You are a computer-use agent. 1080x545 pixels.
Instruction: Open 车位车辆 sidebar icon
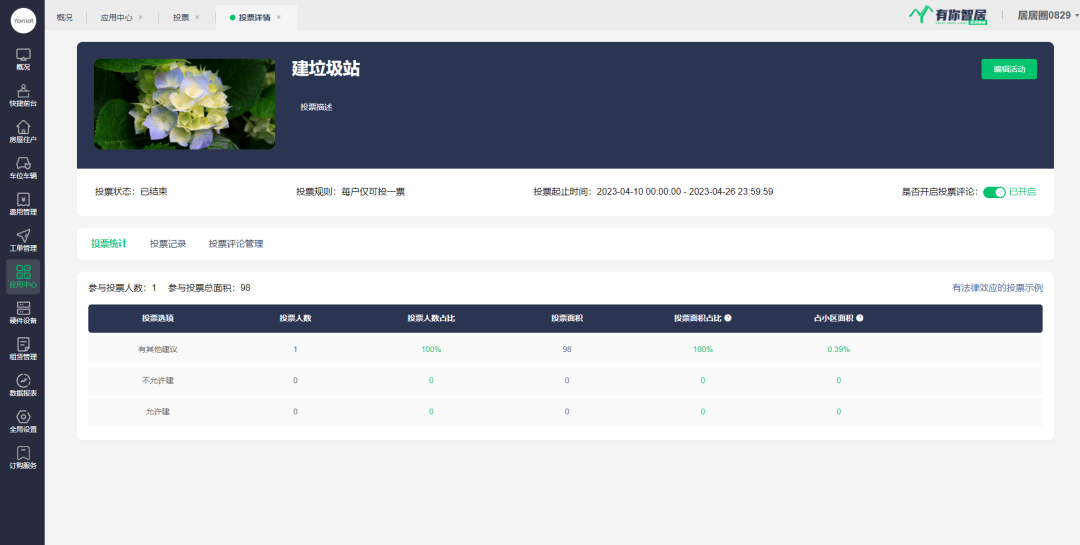coord(22,167)
